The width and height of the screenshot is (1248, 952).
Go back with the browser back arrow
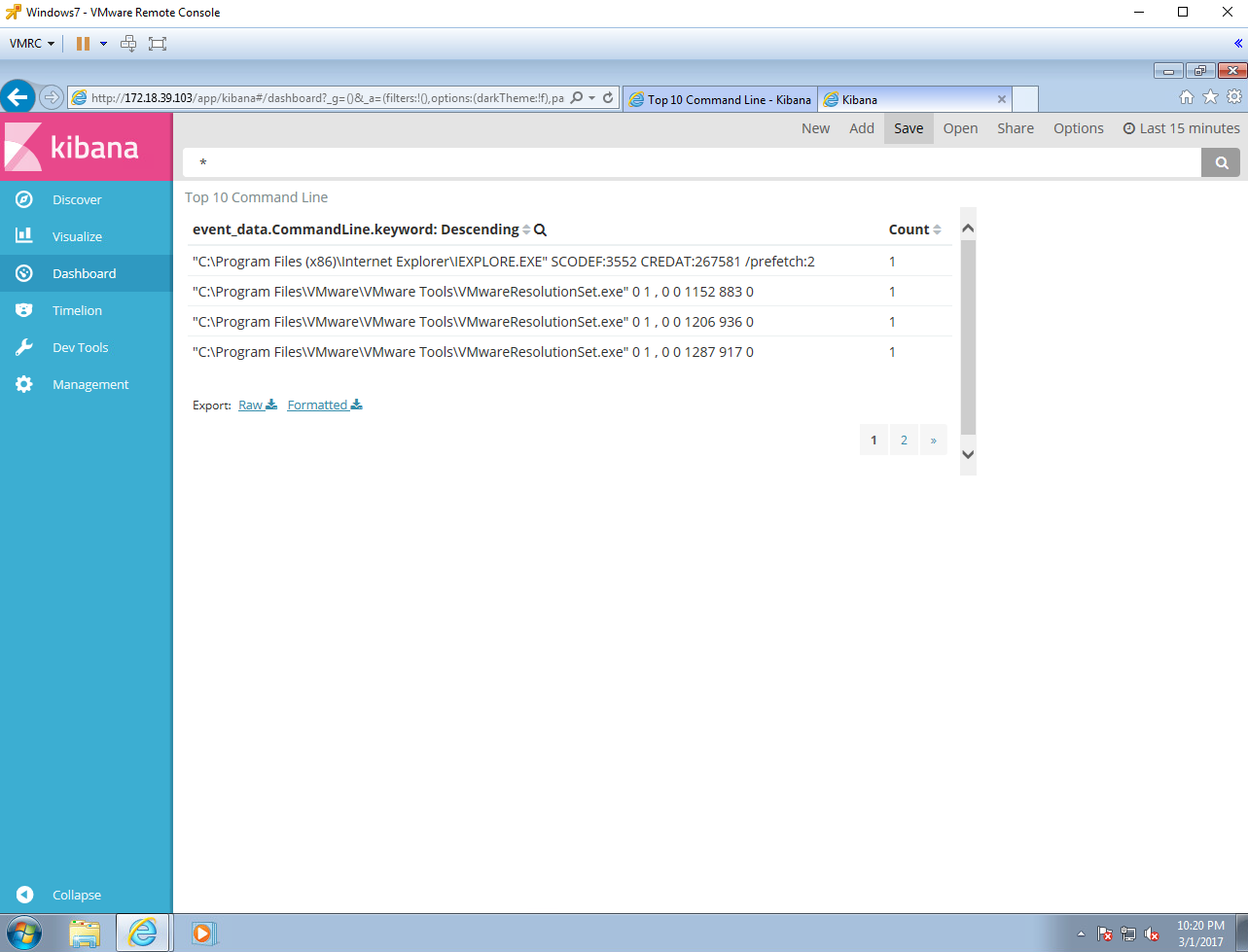pos(18,97)
